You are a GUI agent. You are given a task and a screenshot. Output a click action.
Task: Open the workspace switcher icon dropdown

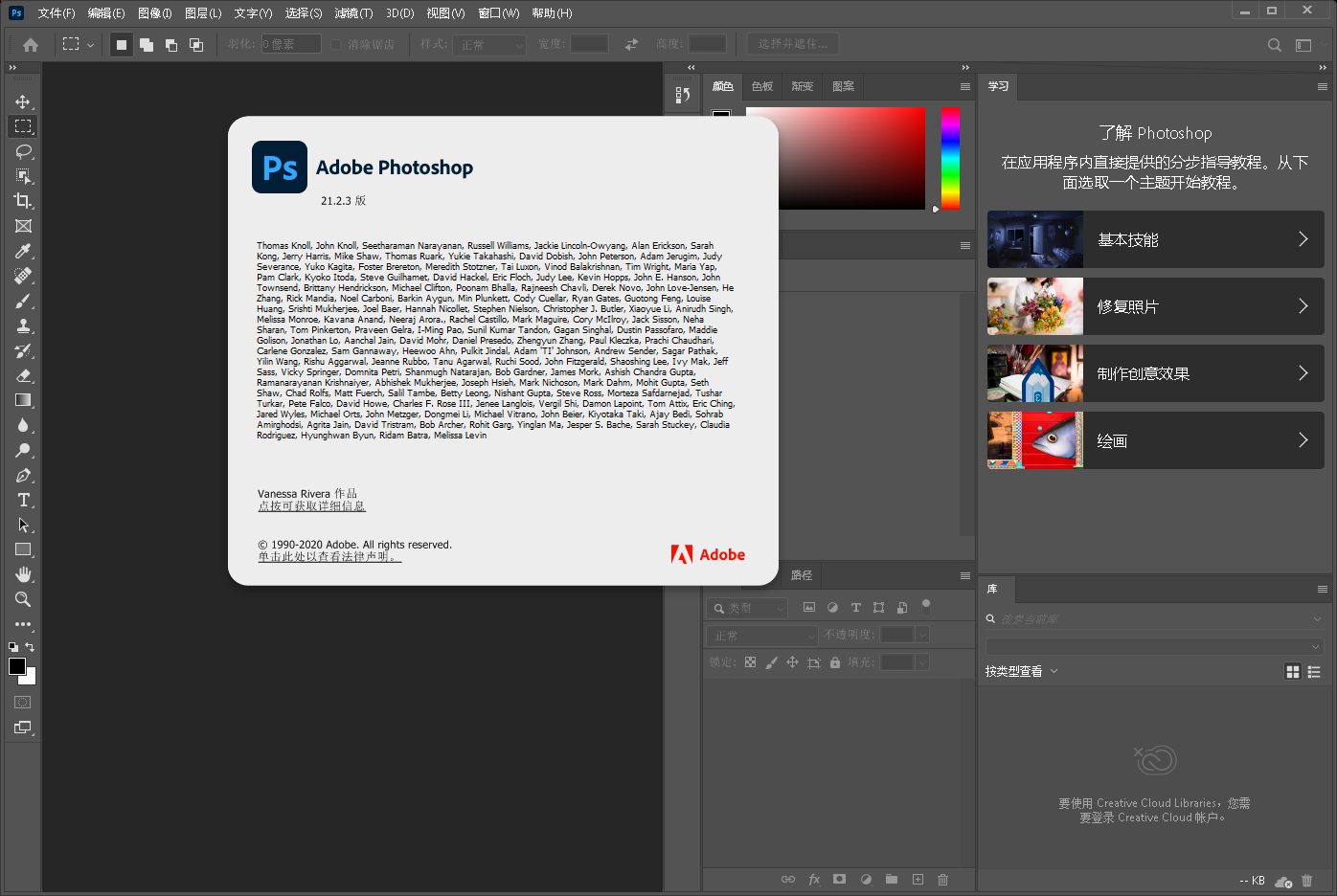1303,45
